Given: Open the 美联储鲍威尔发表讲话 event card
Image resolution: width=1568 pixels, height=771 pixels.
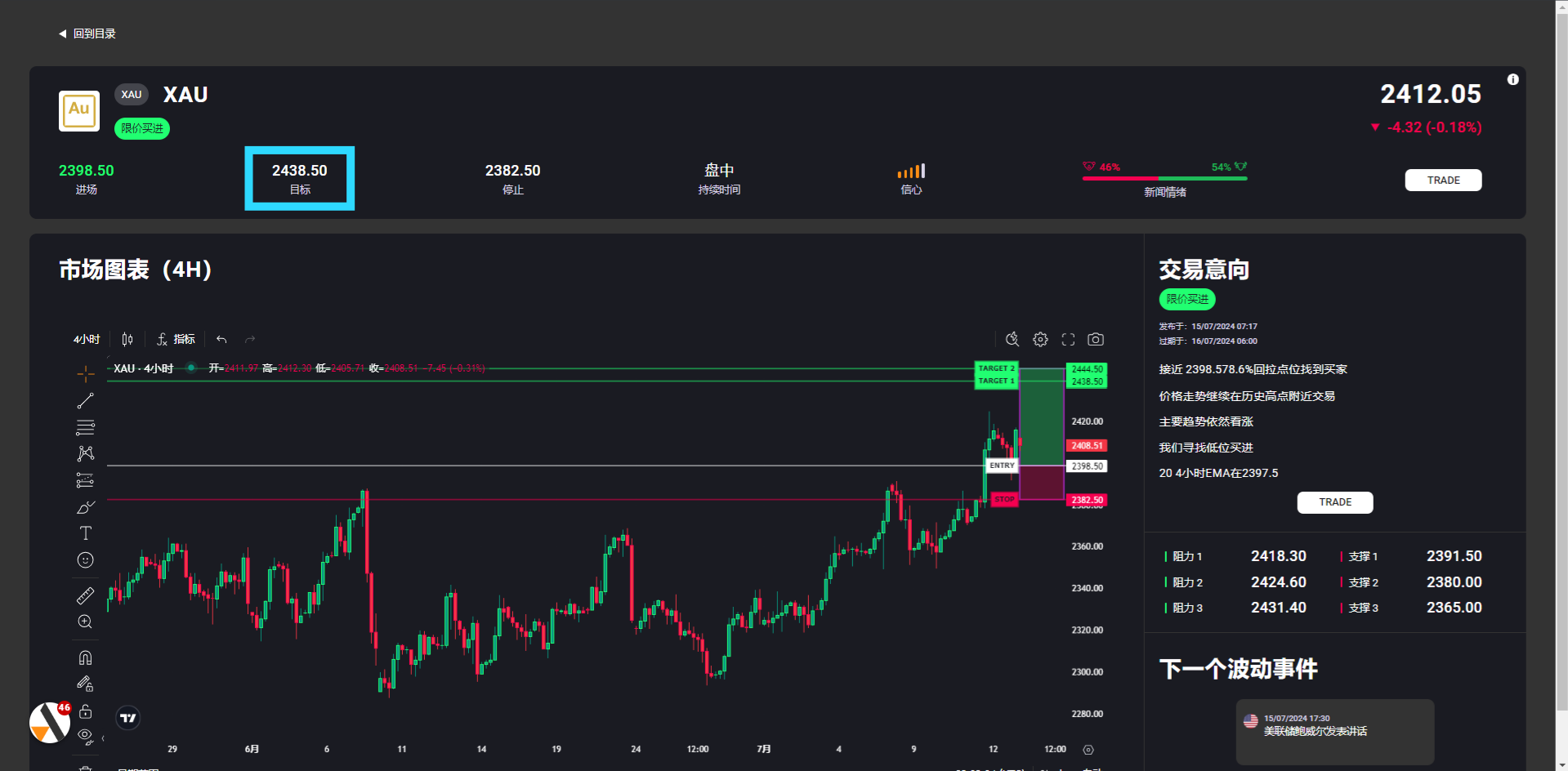Looking at the screenshot, I should click(1334, 731).
